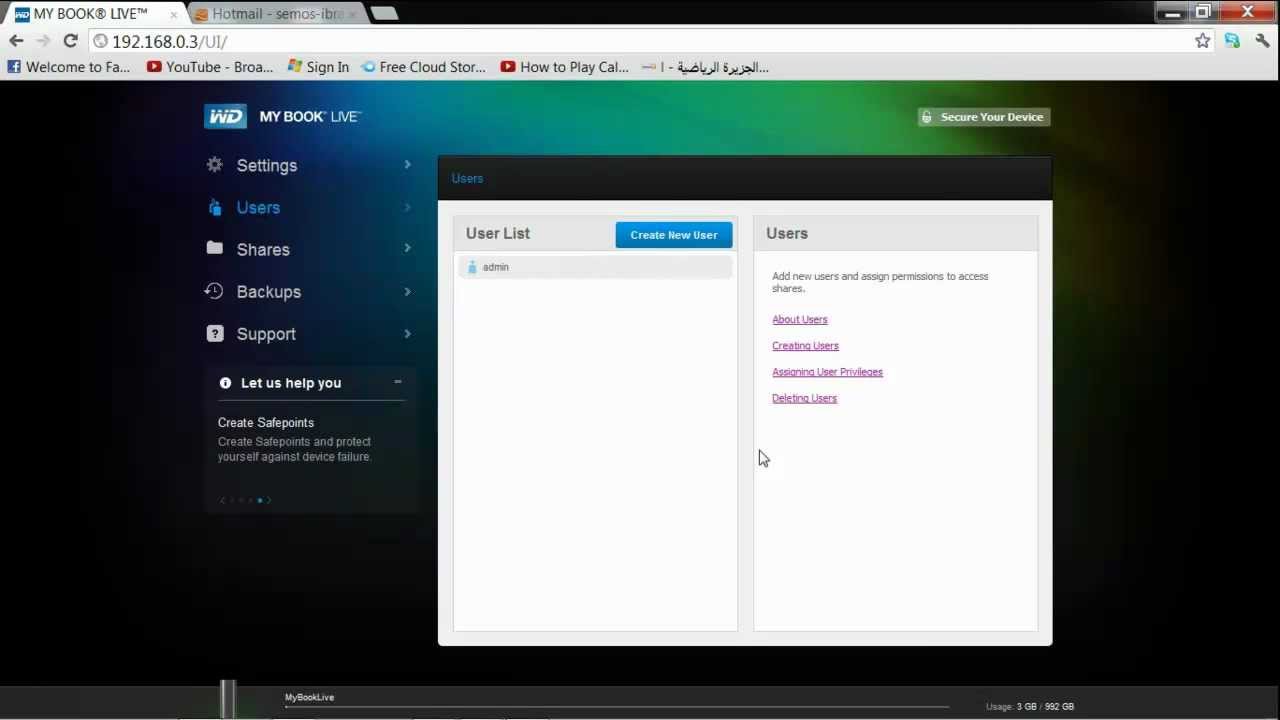The height and width of the screenshot is (720, 1280).
Task: Expand the Support menu chevron
Action: coord(407,333)
